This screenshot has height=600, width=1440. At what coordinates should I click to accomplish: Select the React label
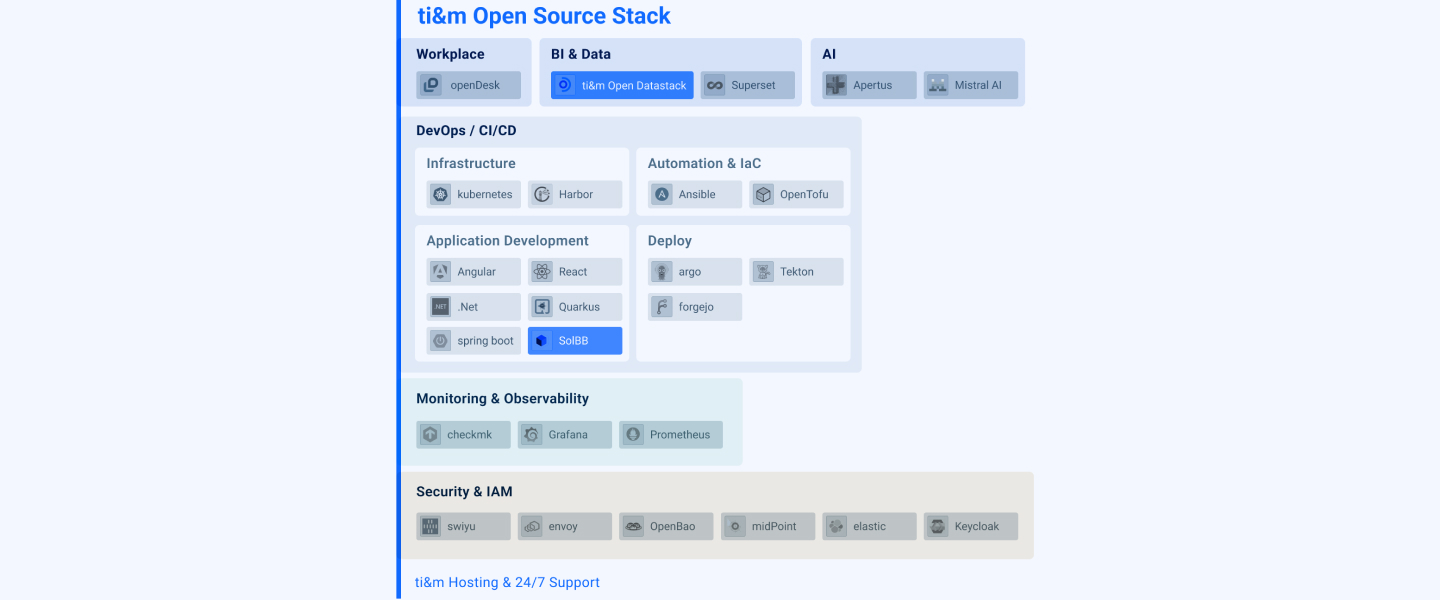pyautogui.click(x=573, y=272)
